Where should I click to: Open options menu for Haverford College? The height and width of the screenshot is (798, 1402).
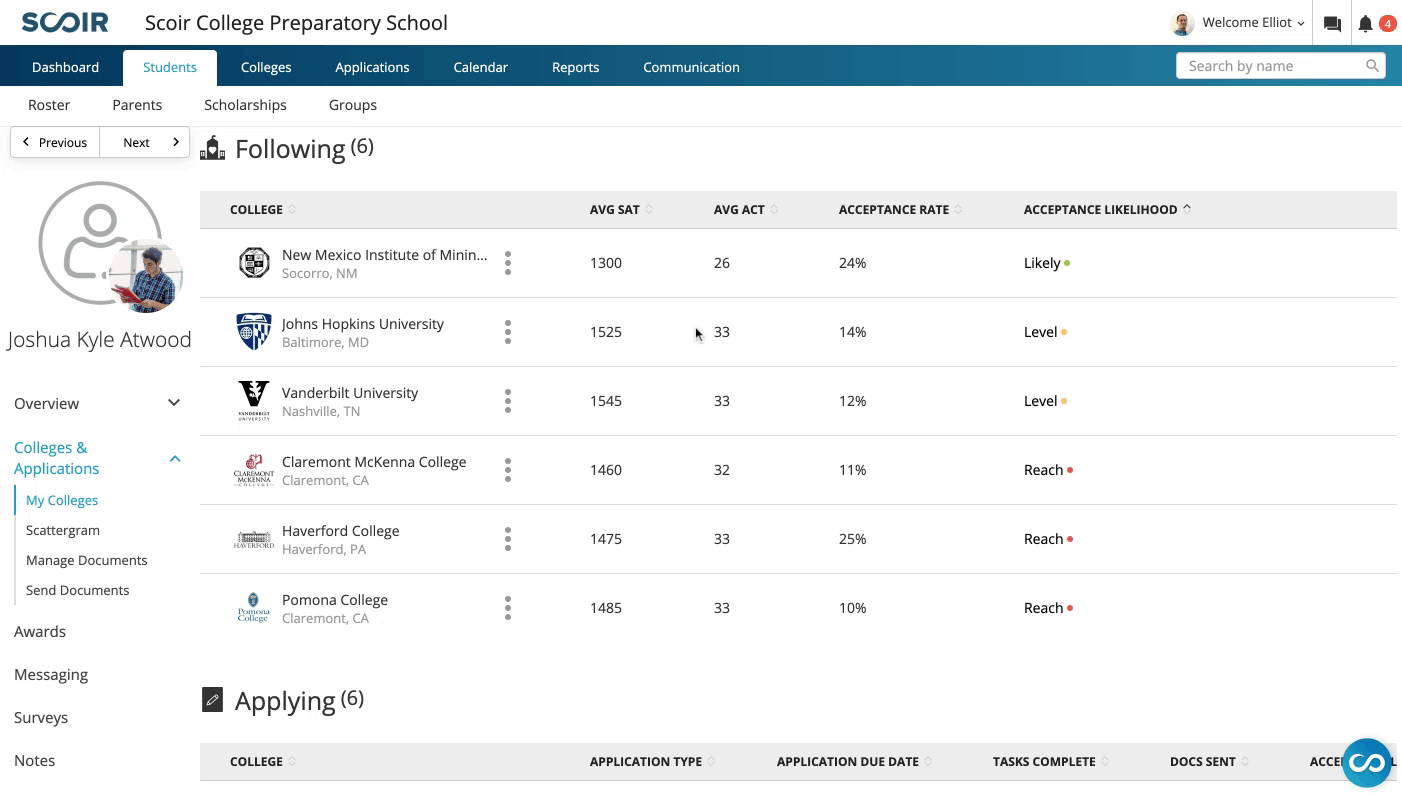pyautogui.click(x=508, y=539)
